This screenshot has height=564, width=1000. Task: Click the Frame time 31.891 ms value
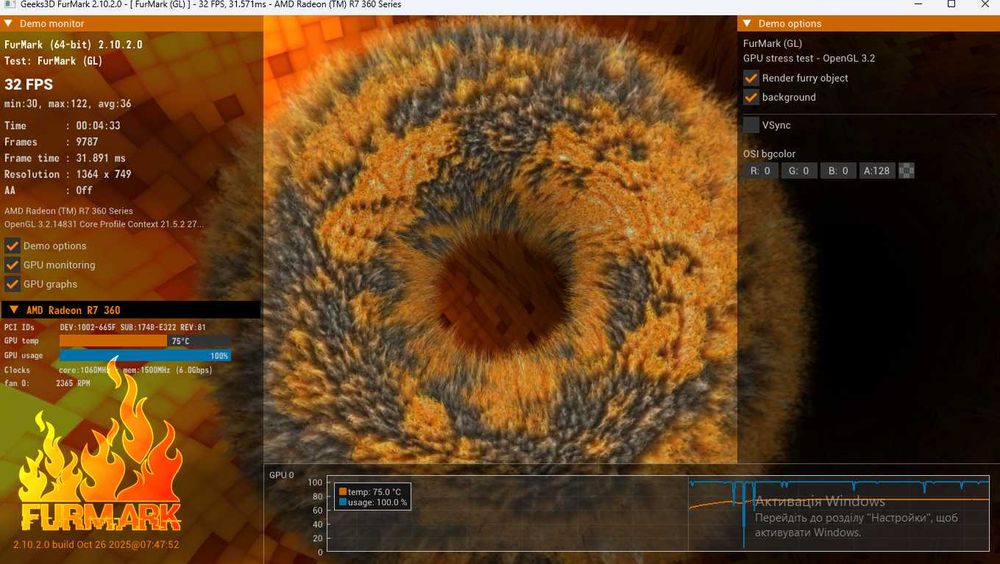point(101,158)
